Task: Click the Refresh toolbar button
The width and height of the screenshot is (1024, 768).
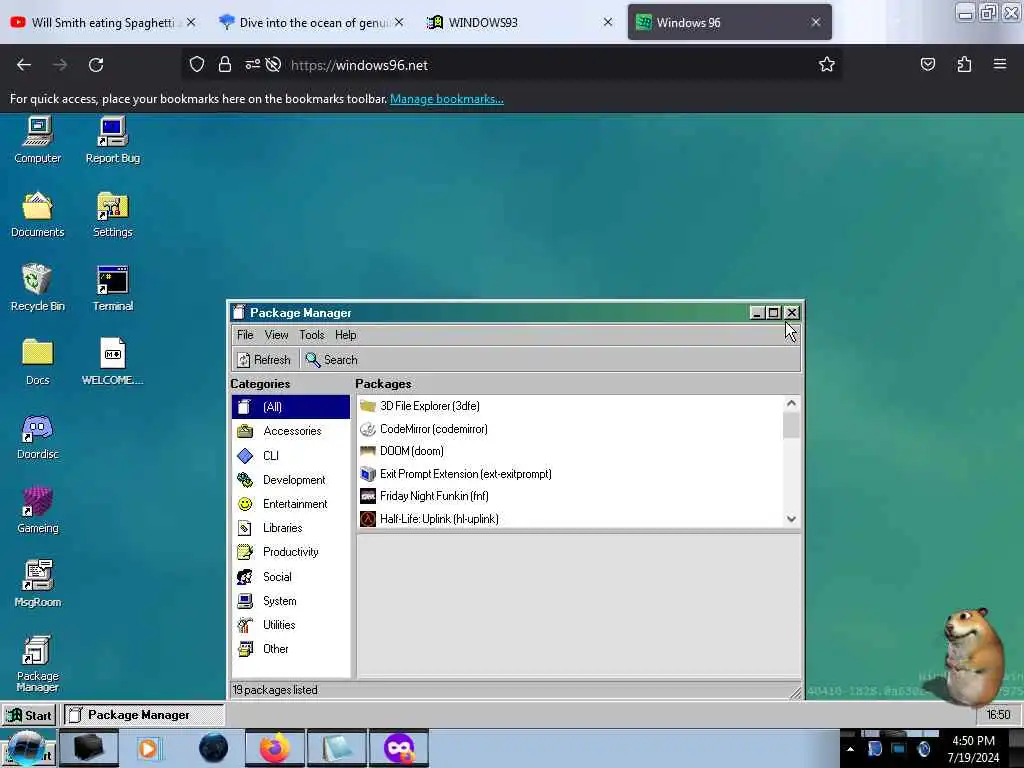Action: [264, 360]
